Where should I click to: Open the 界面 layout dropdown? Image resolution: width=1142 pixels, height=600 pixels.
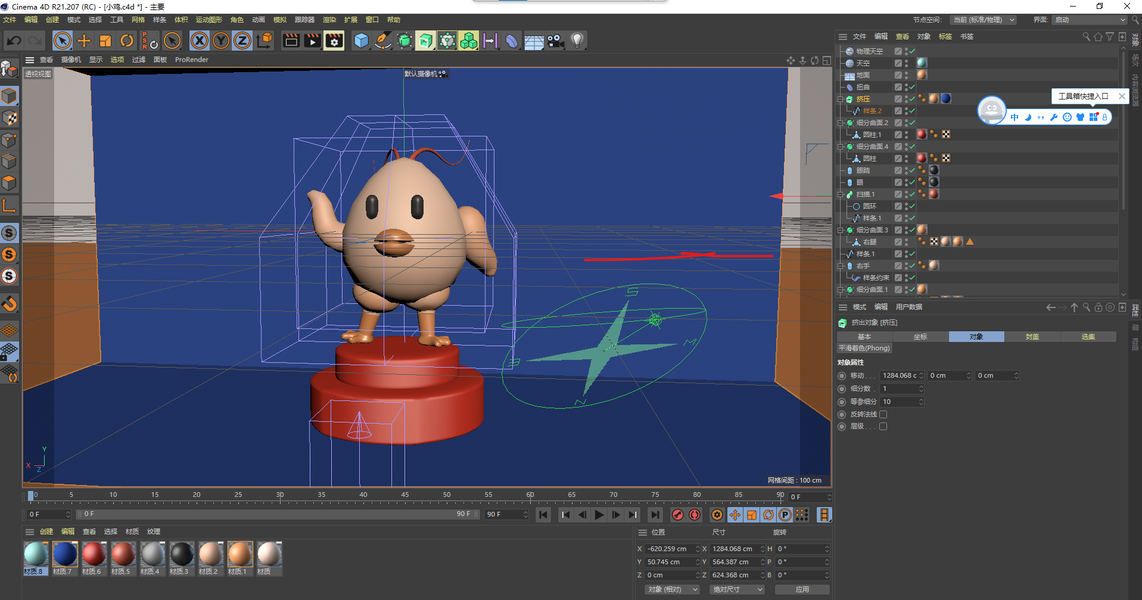(x=1090, y=20)
